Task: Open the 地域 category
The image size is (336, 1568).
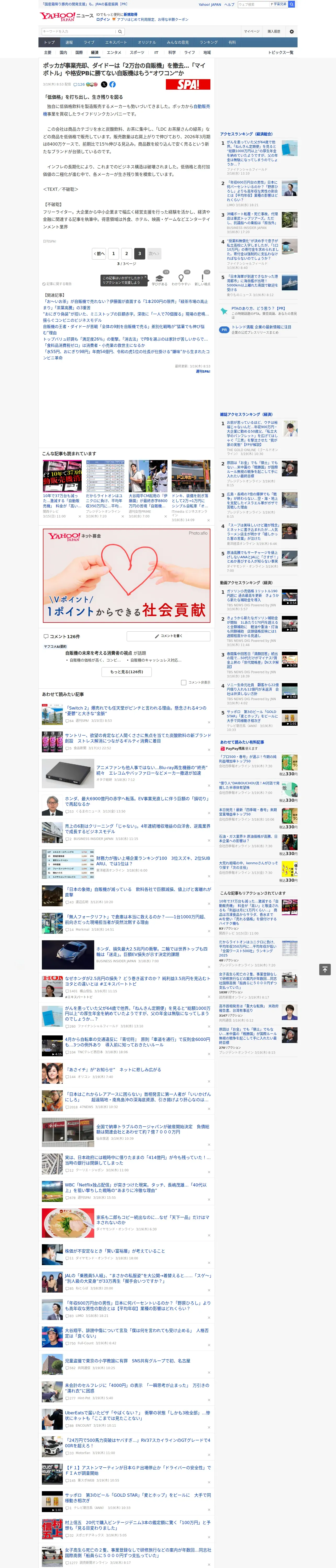Action: [207, 53]
